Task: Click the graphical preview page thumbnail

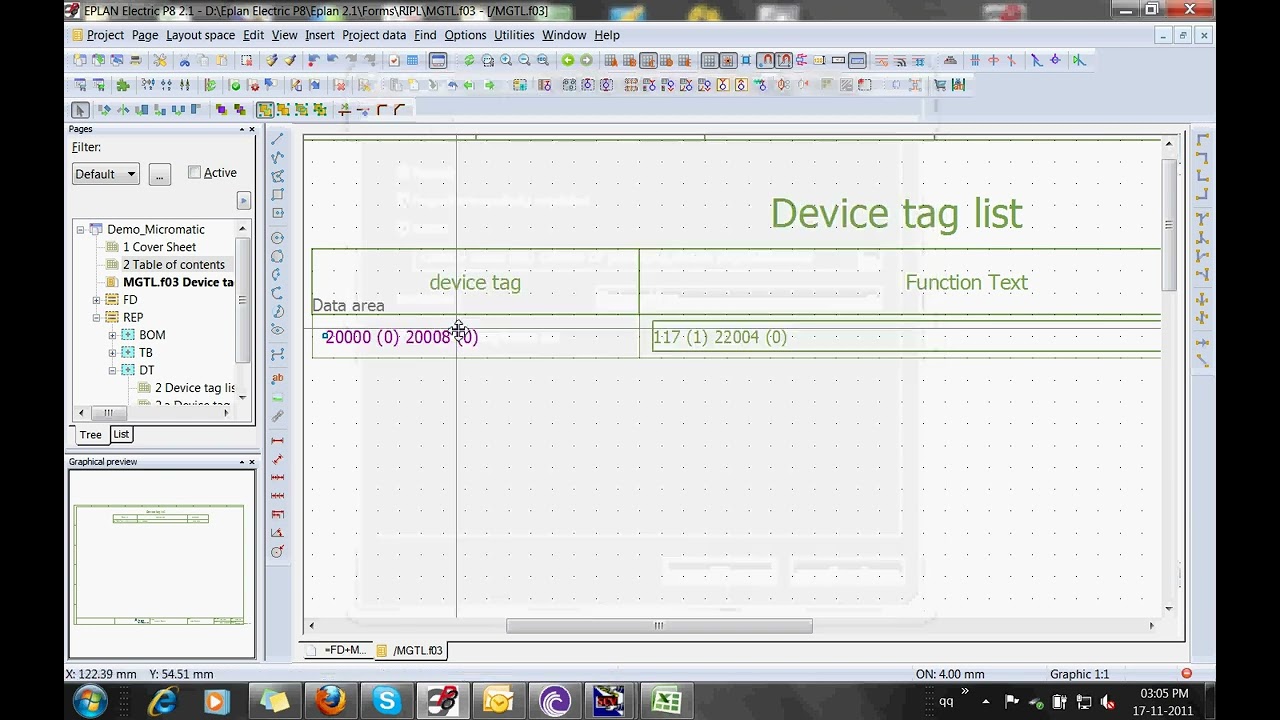Action: (x=159, y=564)
